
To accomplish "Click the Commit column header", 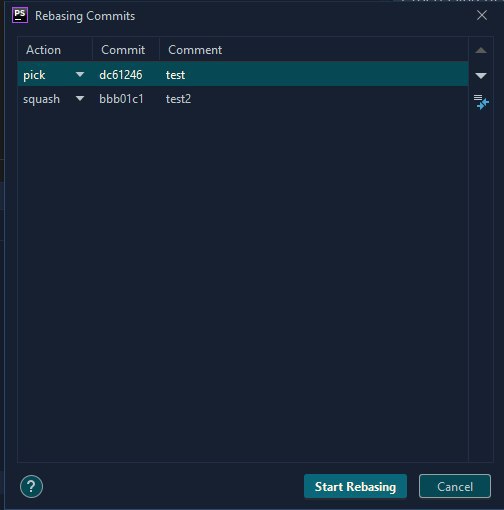I will click(x=126, y=50).
